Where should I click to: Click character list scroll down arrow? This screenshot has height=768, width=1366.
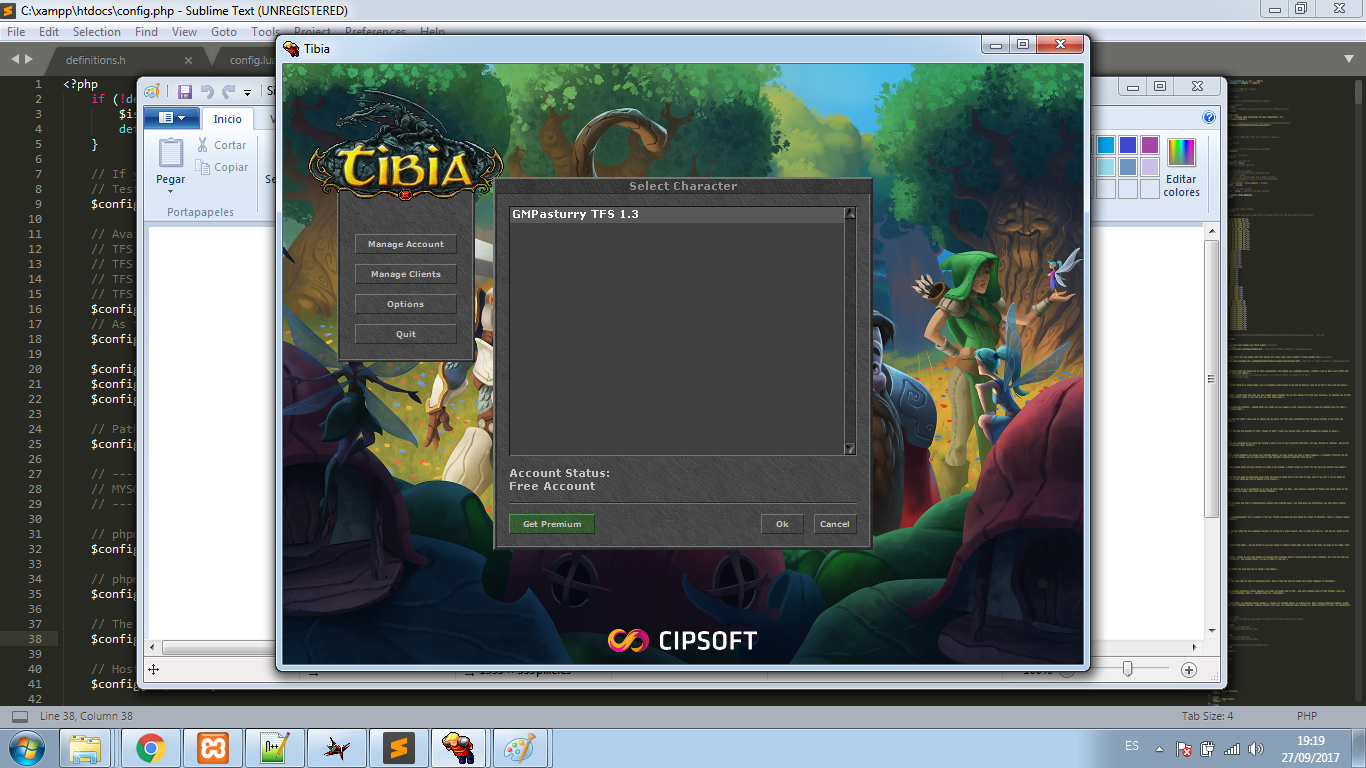click(850, 449)
